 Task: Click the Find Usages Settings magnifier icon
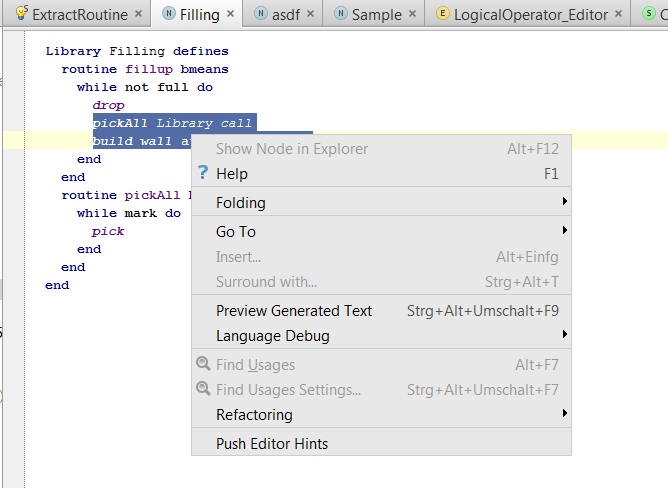[x=203, y=390]
